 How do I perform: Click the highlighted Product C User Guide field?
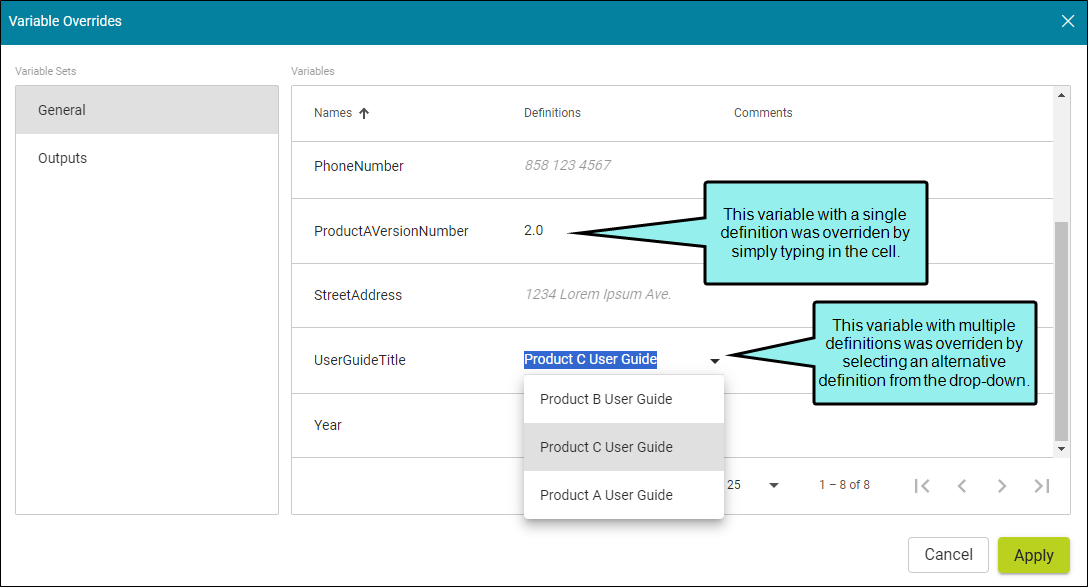tap(590, 359)
